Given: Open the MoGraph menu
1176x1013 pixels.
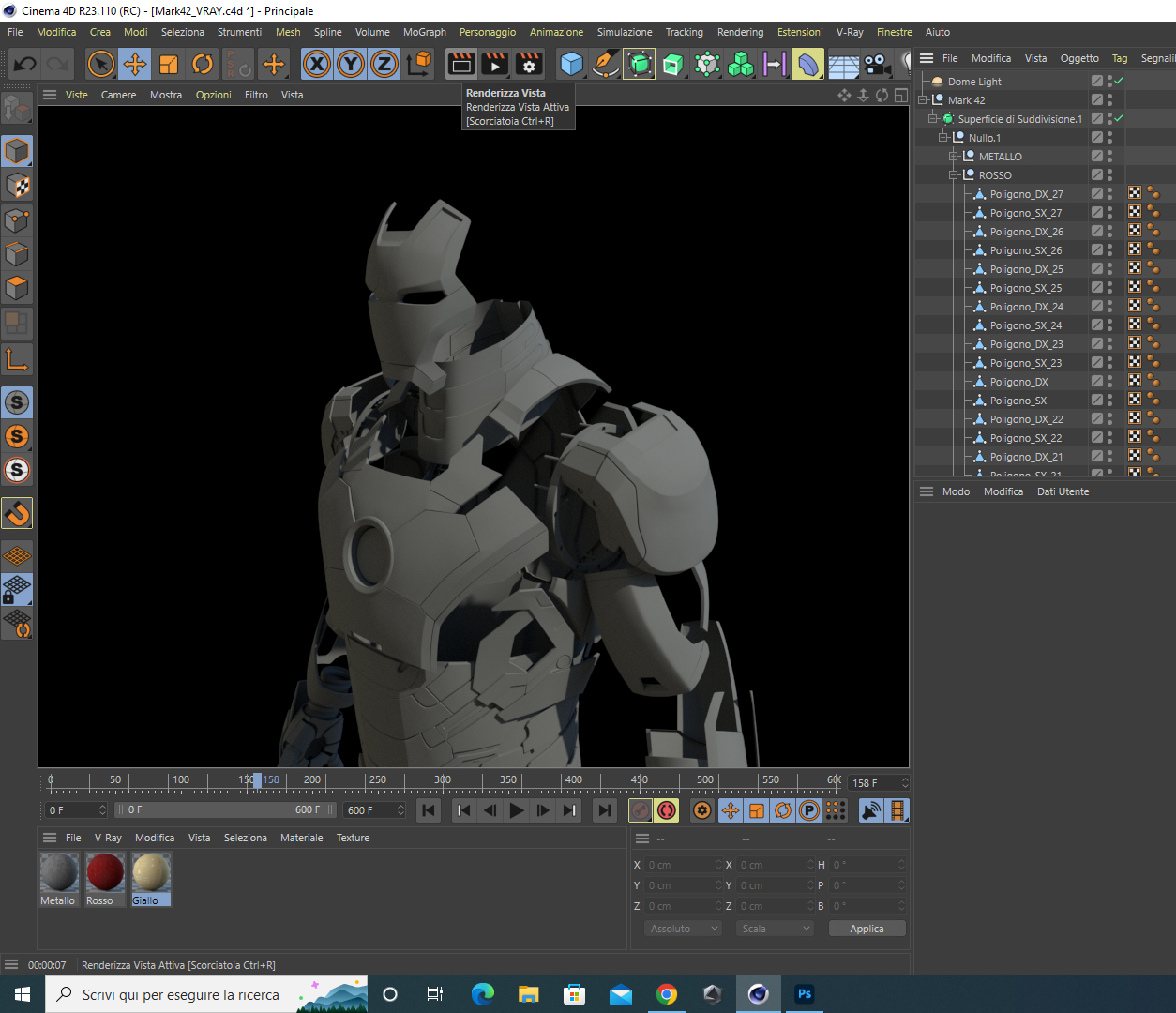Looking at the screenshot, I should [x=424, y=32].
